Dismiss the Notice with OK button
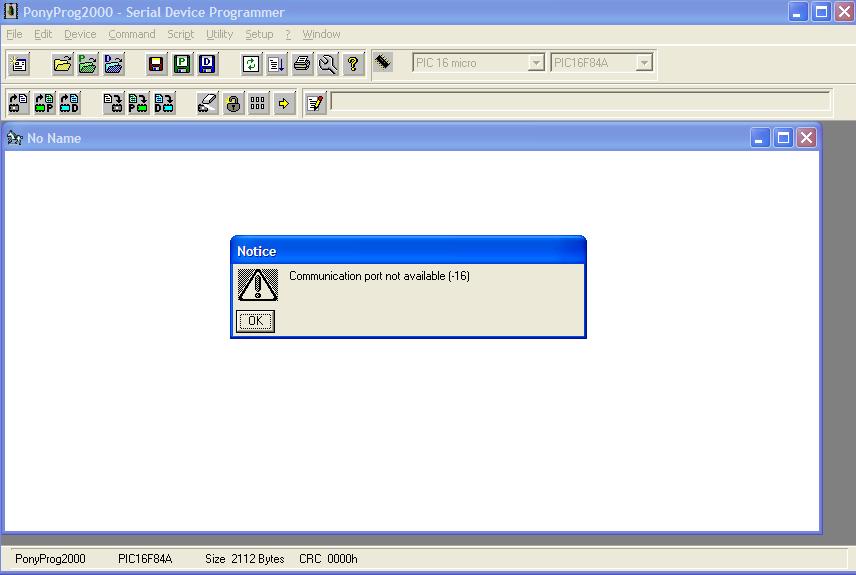This screenshot has height=575, width=856. tap(255, 321)
